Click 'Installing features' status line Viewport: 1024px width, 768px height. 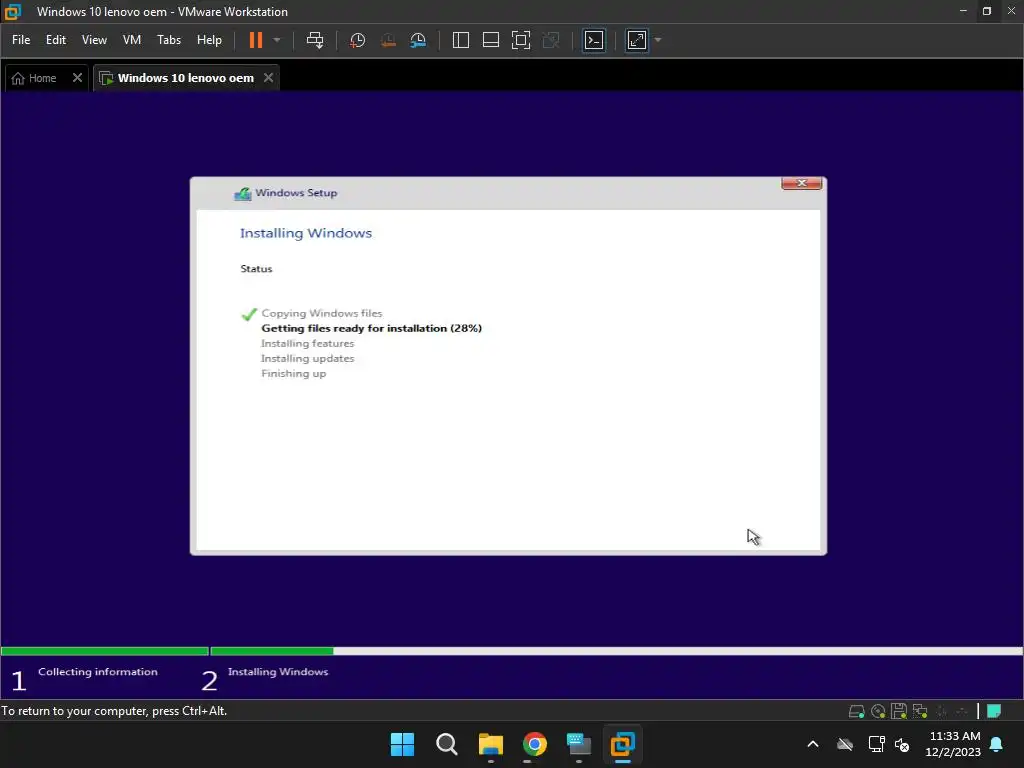(x=307, y=344)
